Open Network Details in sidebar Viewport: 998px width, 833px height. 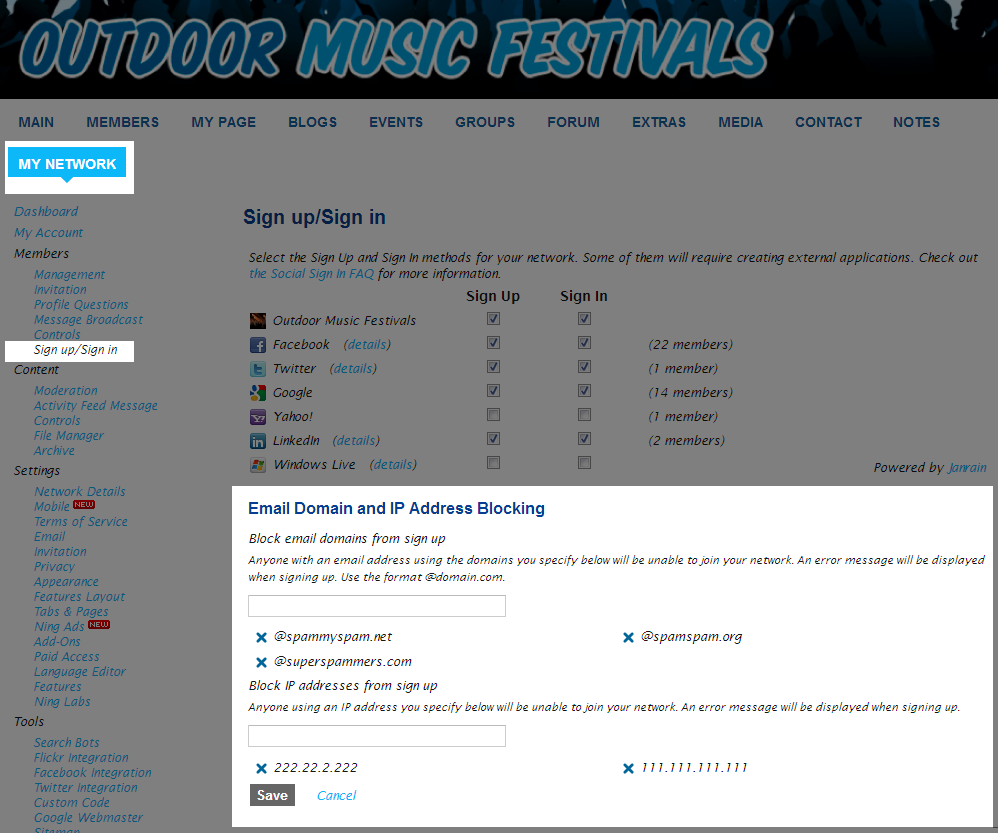80,492
